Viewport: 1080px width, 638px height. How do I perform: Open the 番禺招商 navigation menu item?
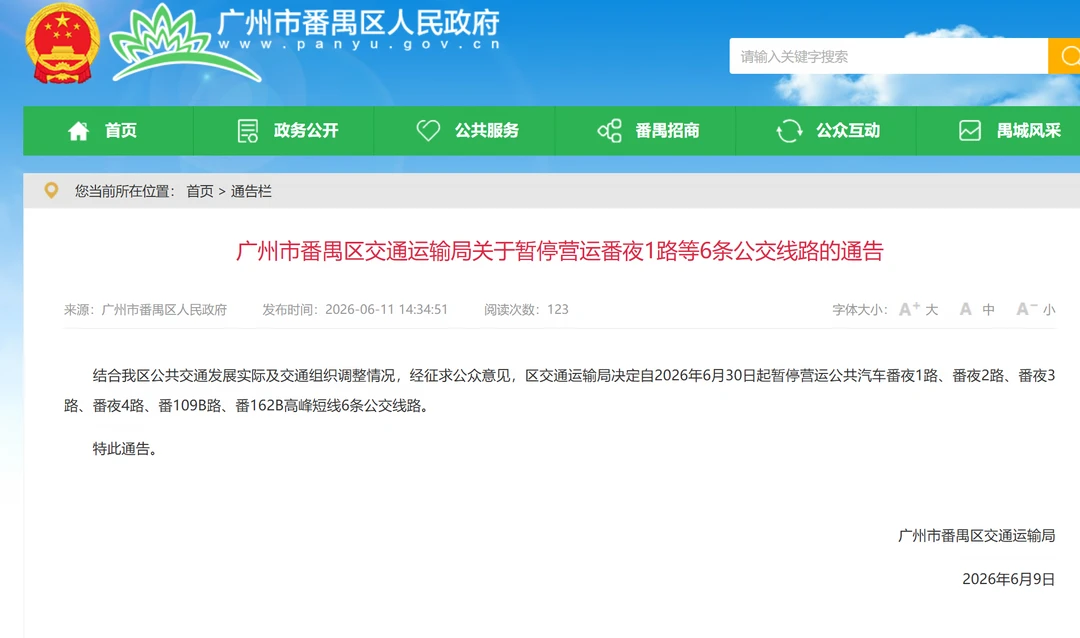click(645, 130)
